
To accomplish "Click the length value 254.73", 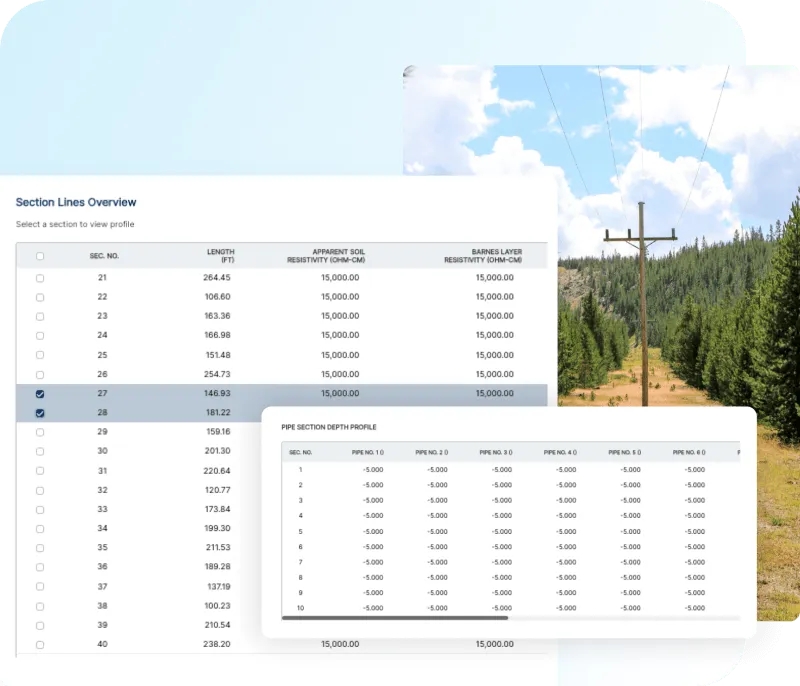I will 217,374.
